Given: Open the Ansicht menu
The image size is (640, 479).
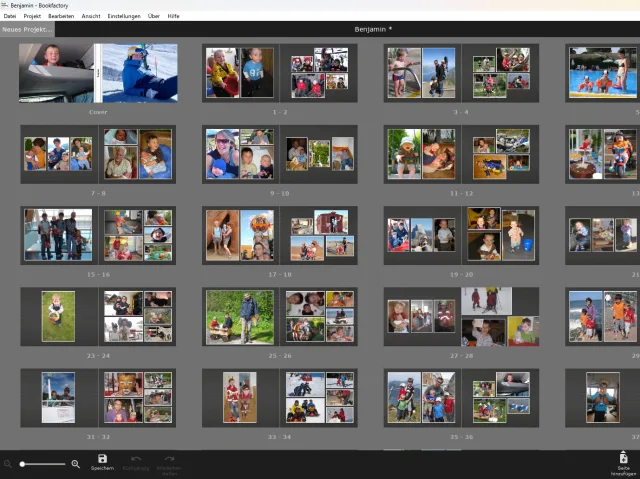Looking at the screenshot, I should (91, 16).
